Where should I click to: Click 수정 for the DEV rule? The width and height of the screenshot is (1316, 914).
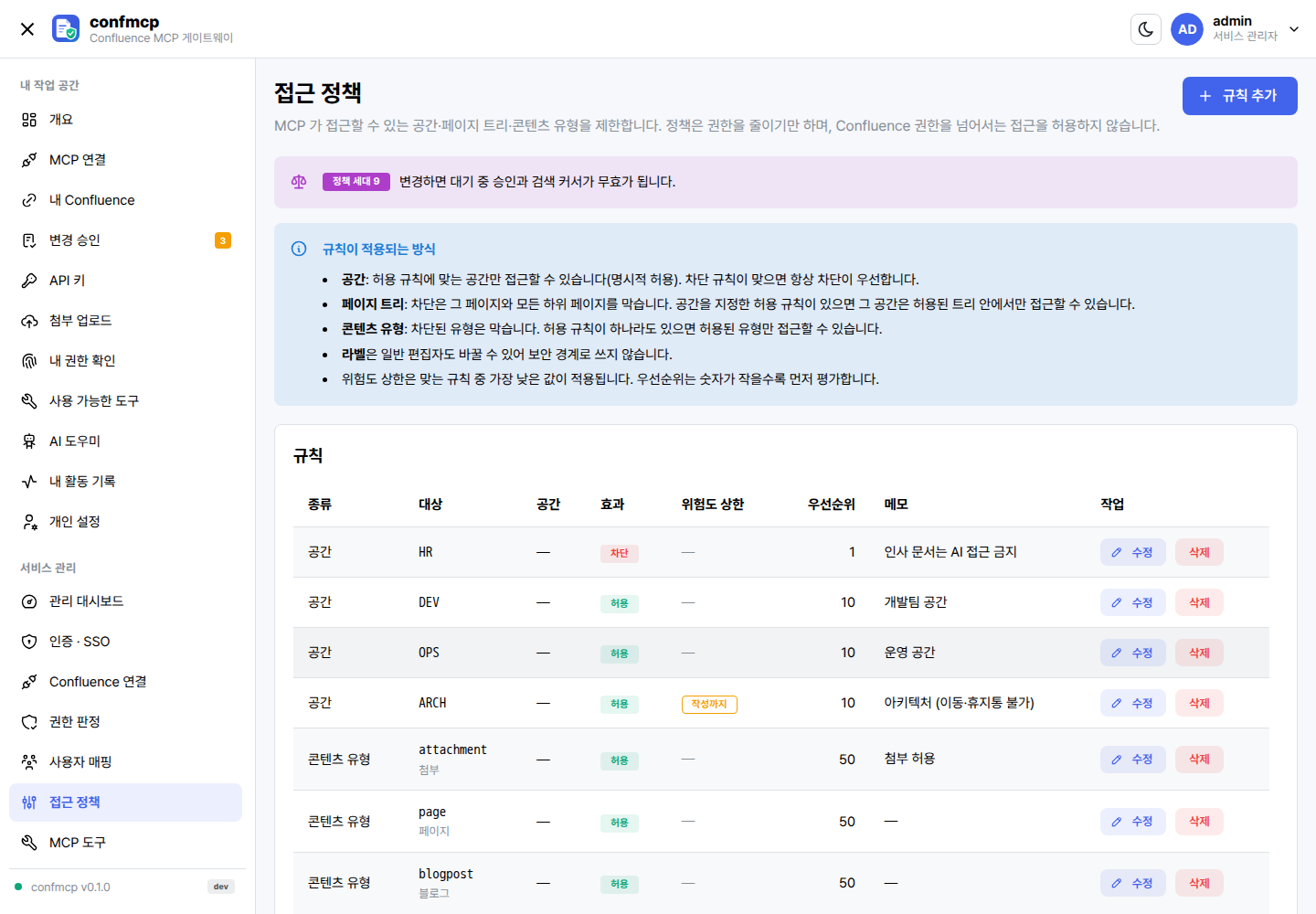coord(1132,602)
